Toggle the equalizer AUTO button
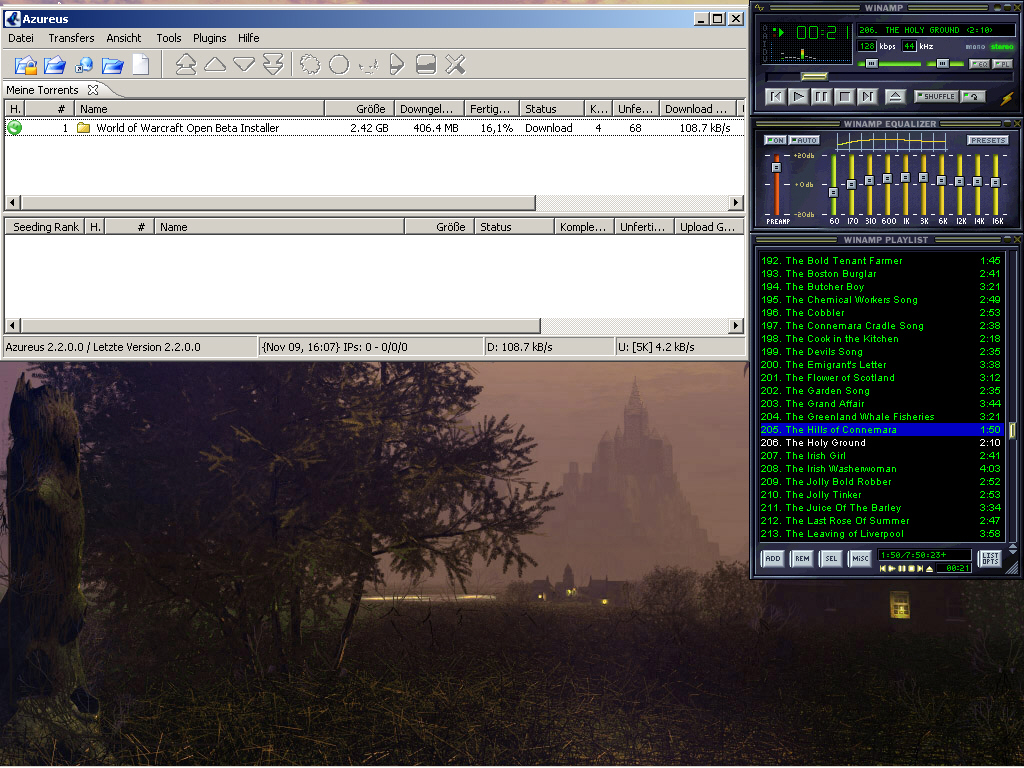The height and width of the screenshot is (768, 1024). [804, 140]
